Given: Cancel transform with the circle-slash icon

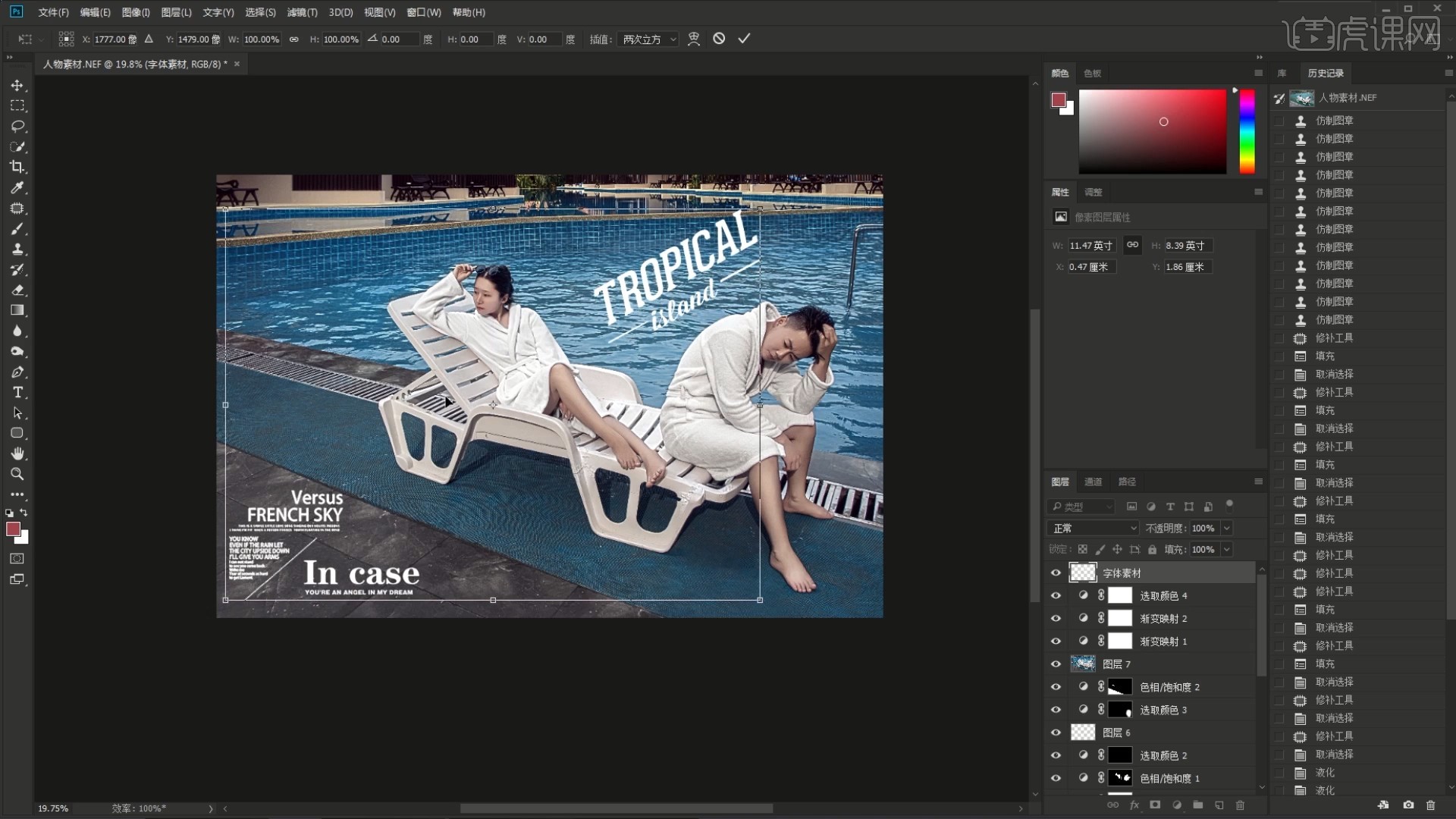Looking at the screenshot, I should click(x=719, y=39).
